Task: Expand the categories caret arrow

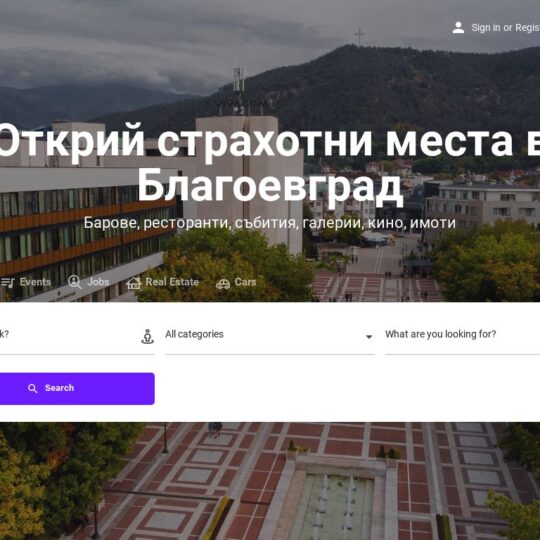Action: point(369,337)
